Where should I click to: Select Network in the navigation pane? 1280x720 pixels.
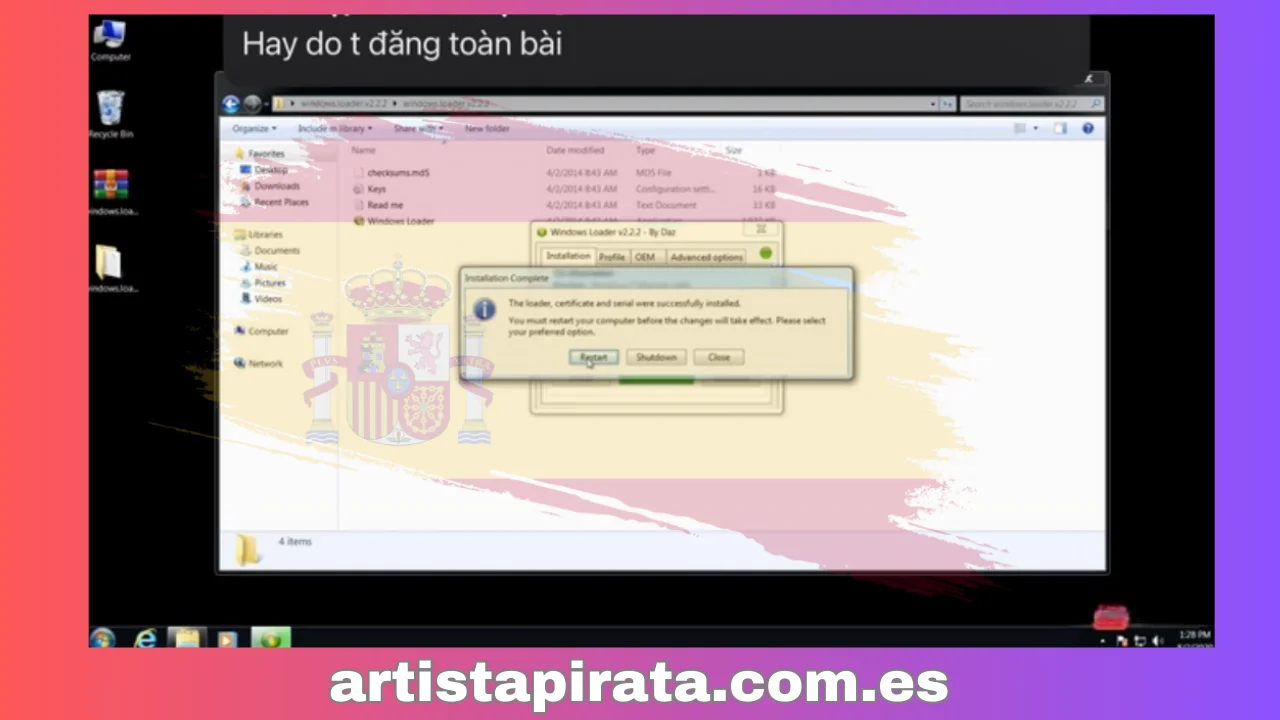(x=258, y=363)
